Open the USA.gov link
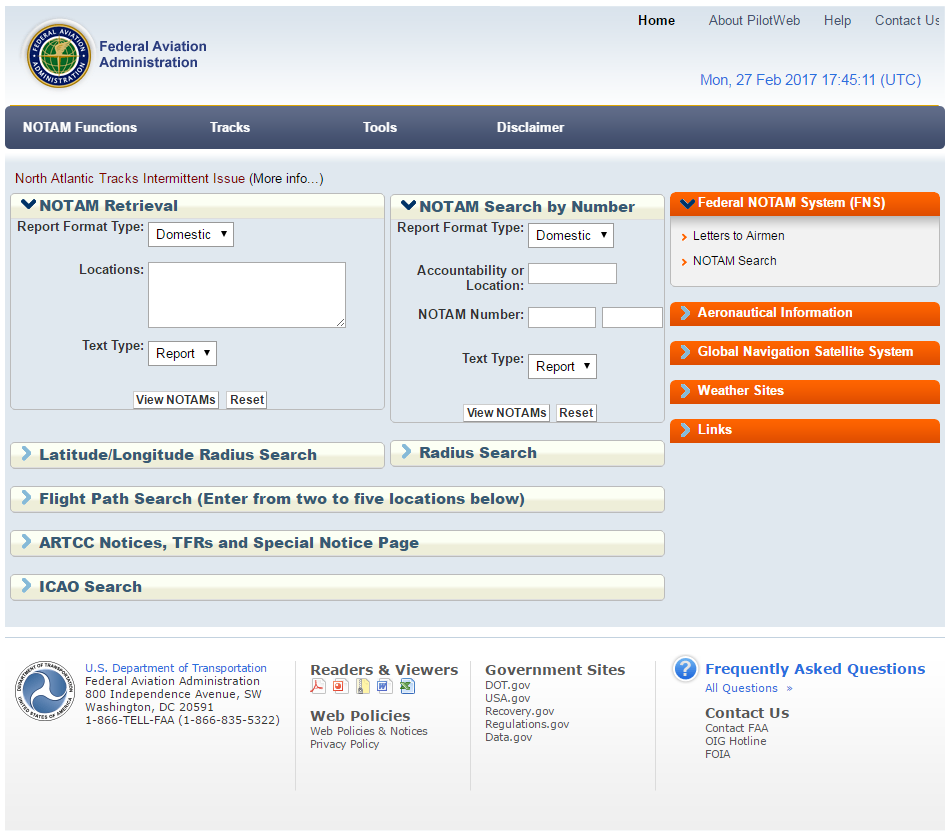 coord(508,698)
